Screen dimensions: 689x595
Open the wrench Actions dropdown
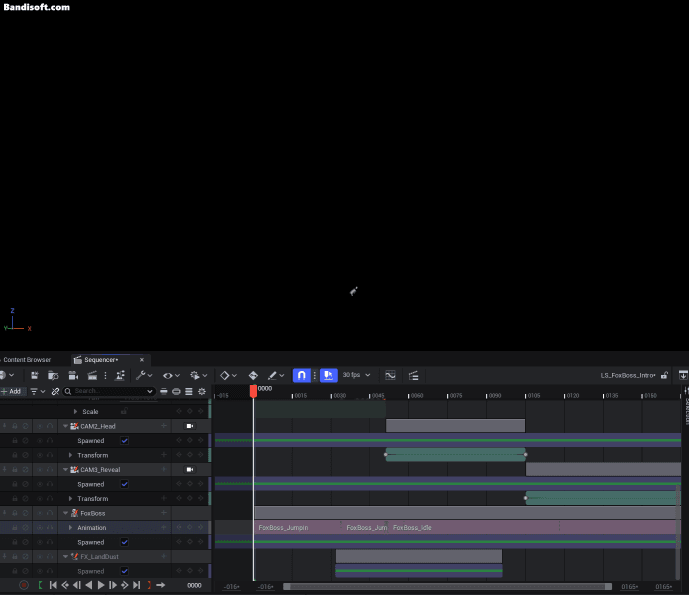(144, 375)
